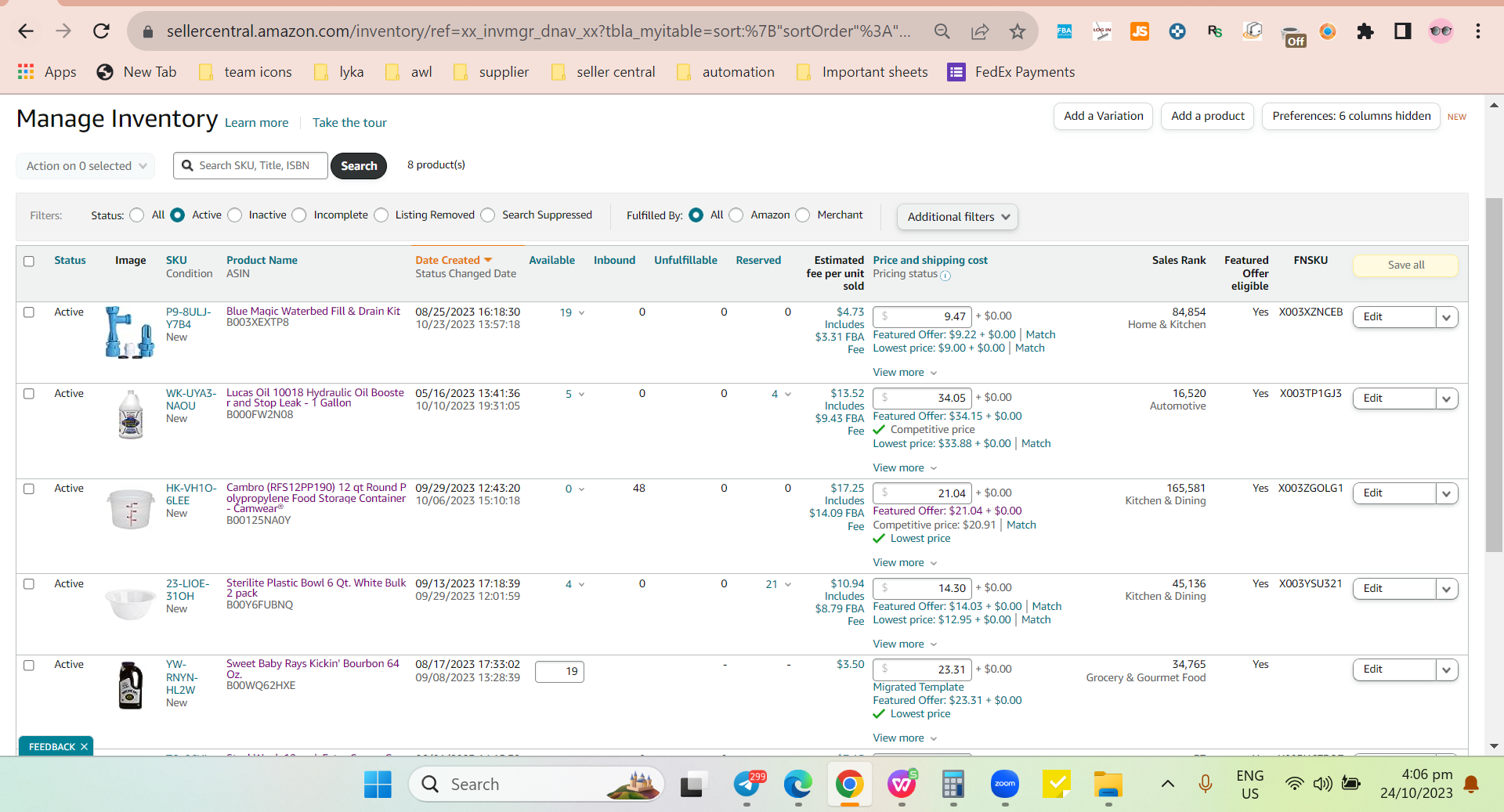Open the Important sheets bookmark folder
This screenshot has width=1504, height=812.
[x=862, y=72]
